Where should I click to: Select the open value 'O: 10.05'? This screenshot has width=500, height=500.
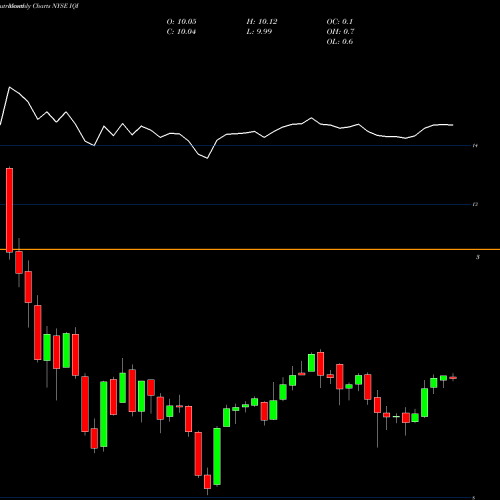click(x=181, y=22)
